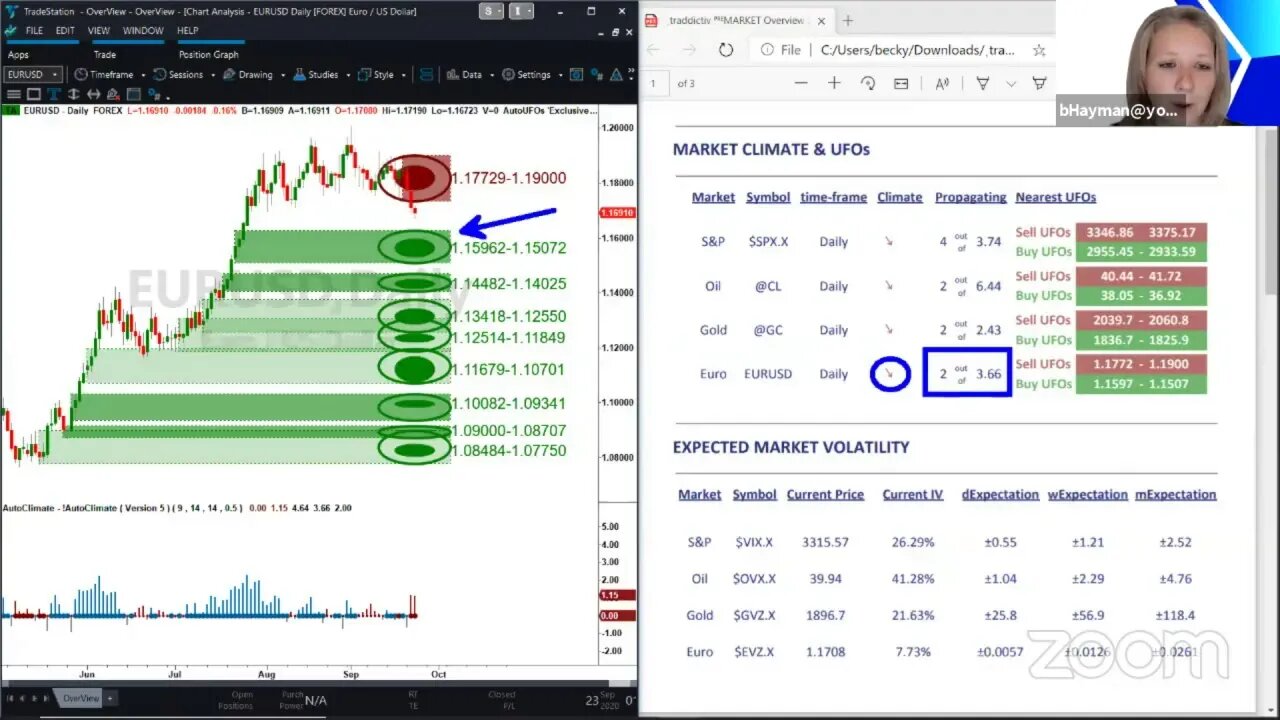Open the EDIT menu

coord(65,31)
